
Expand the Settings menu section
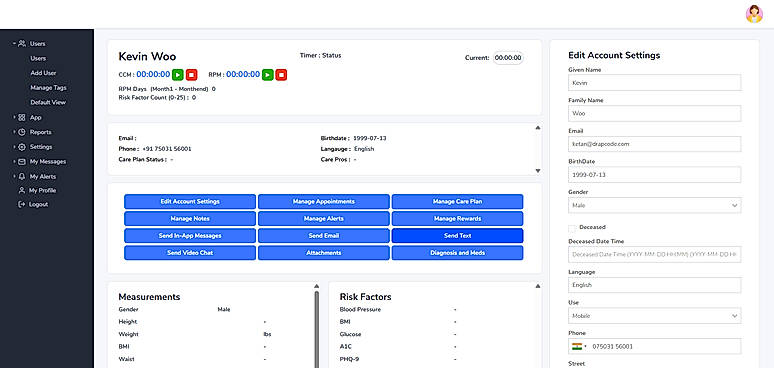[15, 147]
